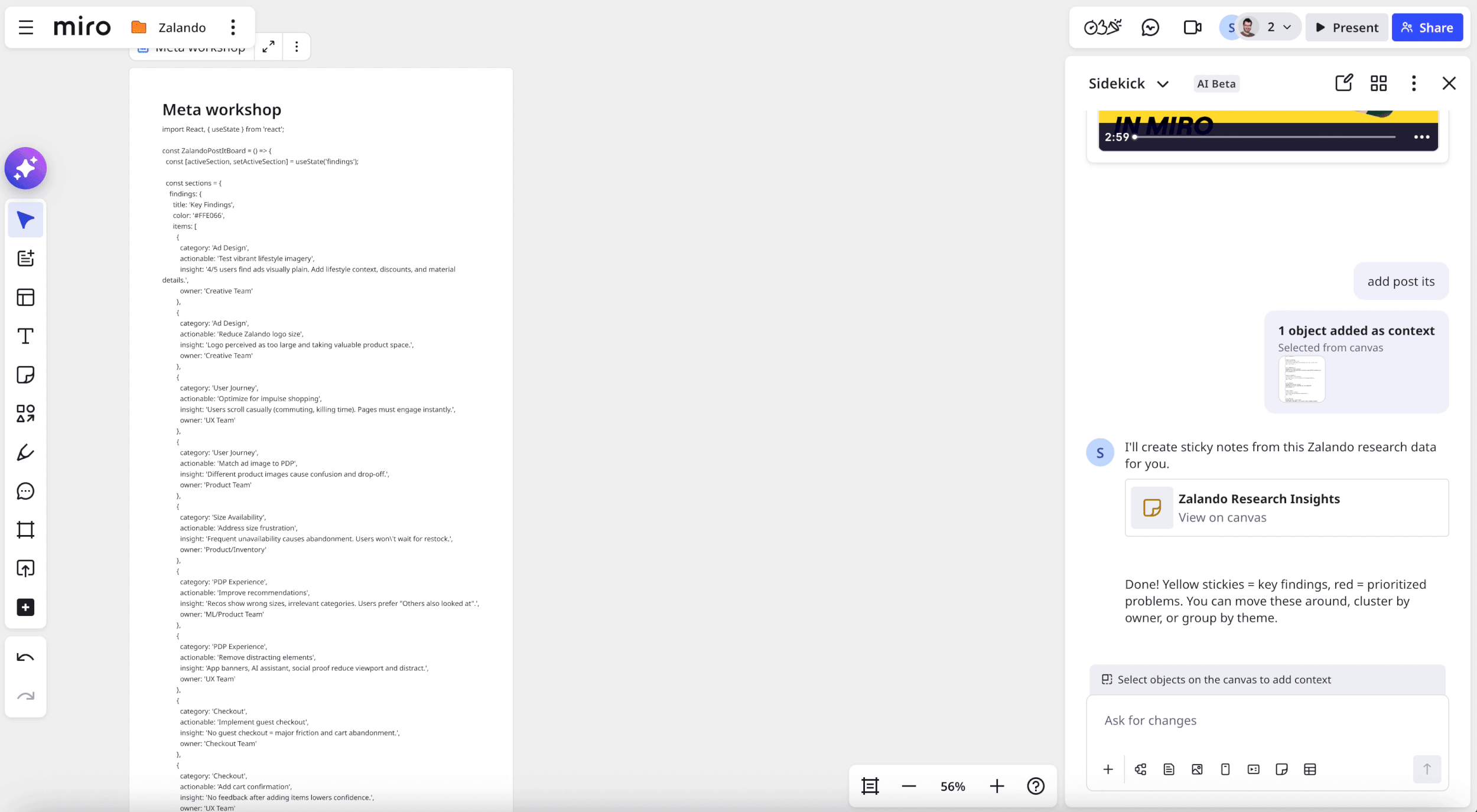
Task: Select the frame tool in sidebar
Action: point(25,530)
